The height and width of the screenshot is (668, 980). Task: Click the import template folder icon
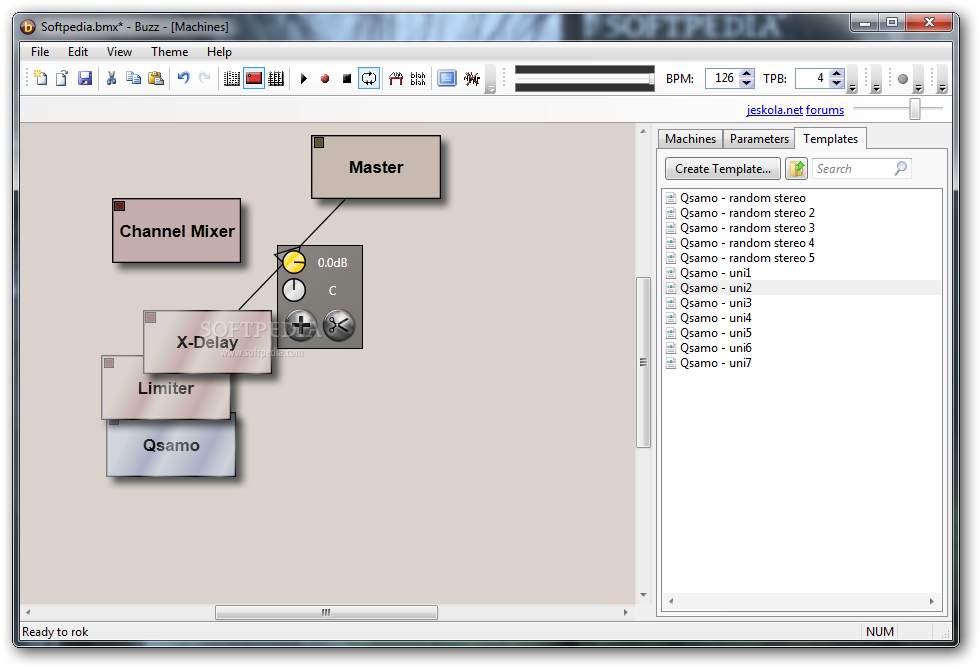pos(796,169)
